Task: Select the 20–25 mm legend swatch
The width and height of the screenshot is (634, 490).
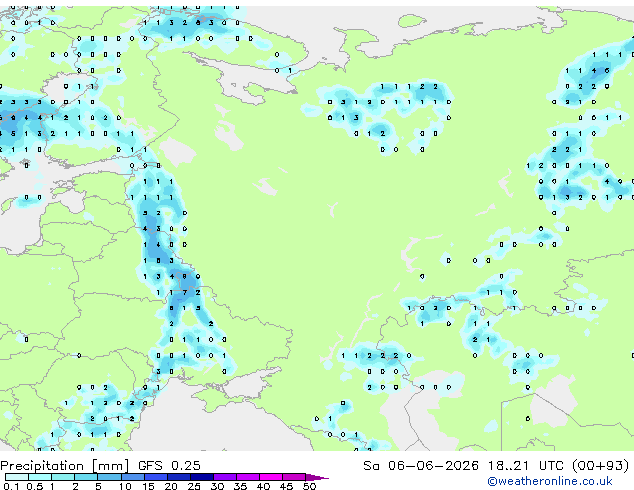Action: pyautogui.click(x=179, y=477)
